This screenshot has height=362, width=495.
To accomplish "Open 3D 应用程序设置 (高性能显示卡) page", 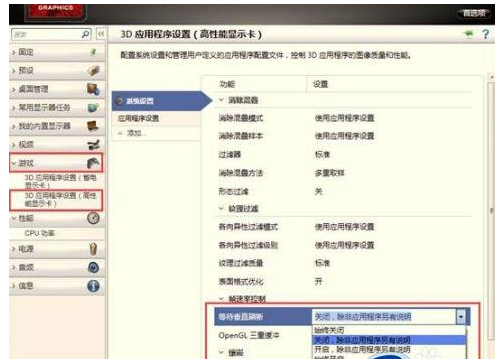I will [x=60, y=199].
